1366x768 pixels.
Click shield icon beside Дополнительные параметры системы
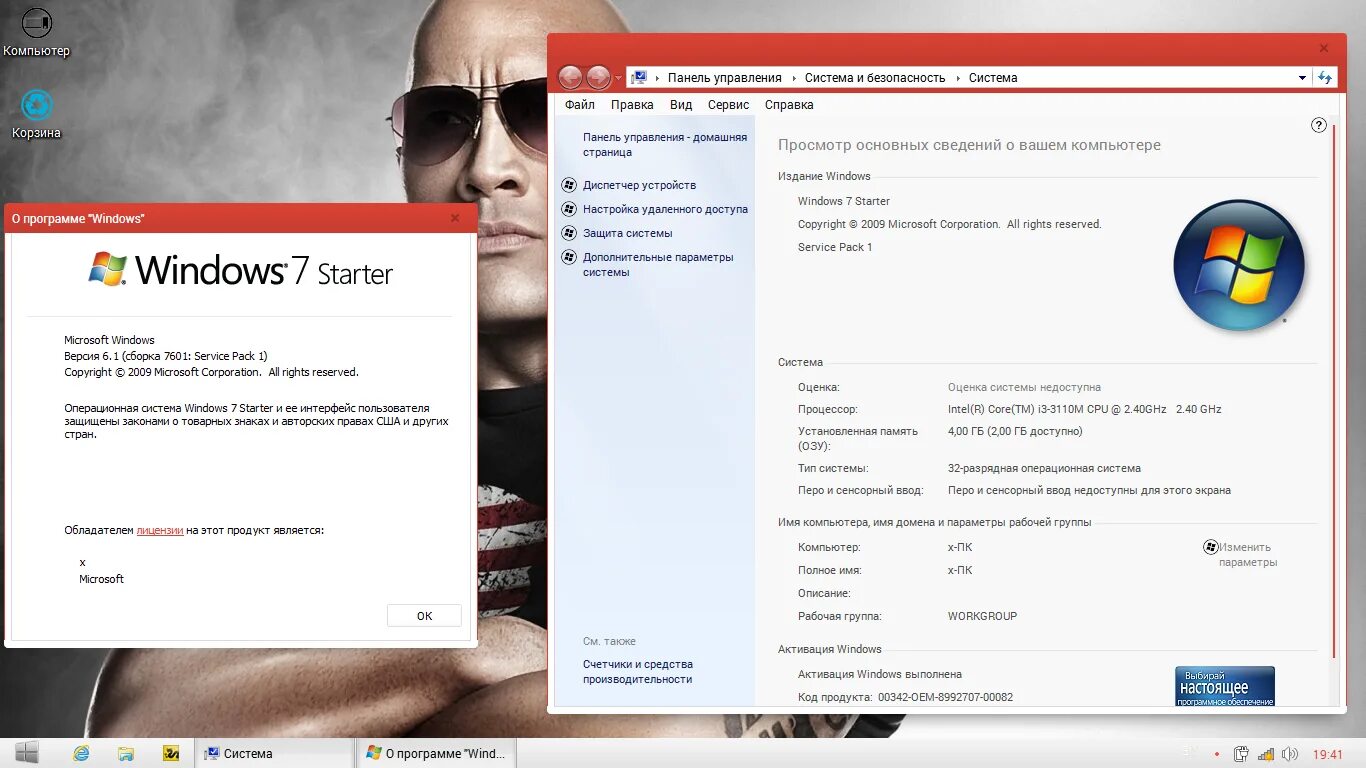coord(569,257)
